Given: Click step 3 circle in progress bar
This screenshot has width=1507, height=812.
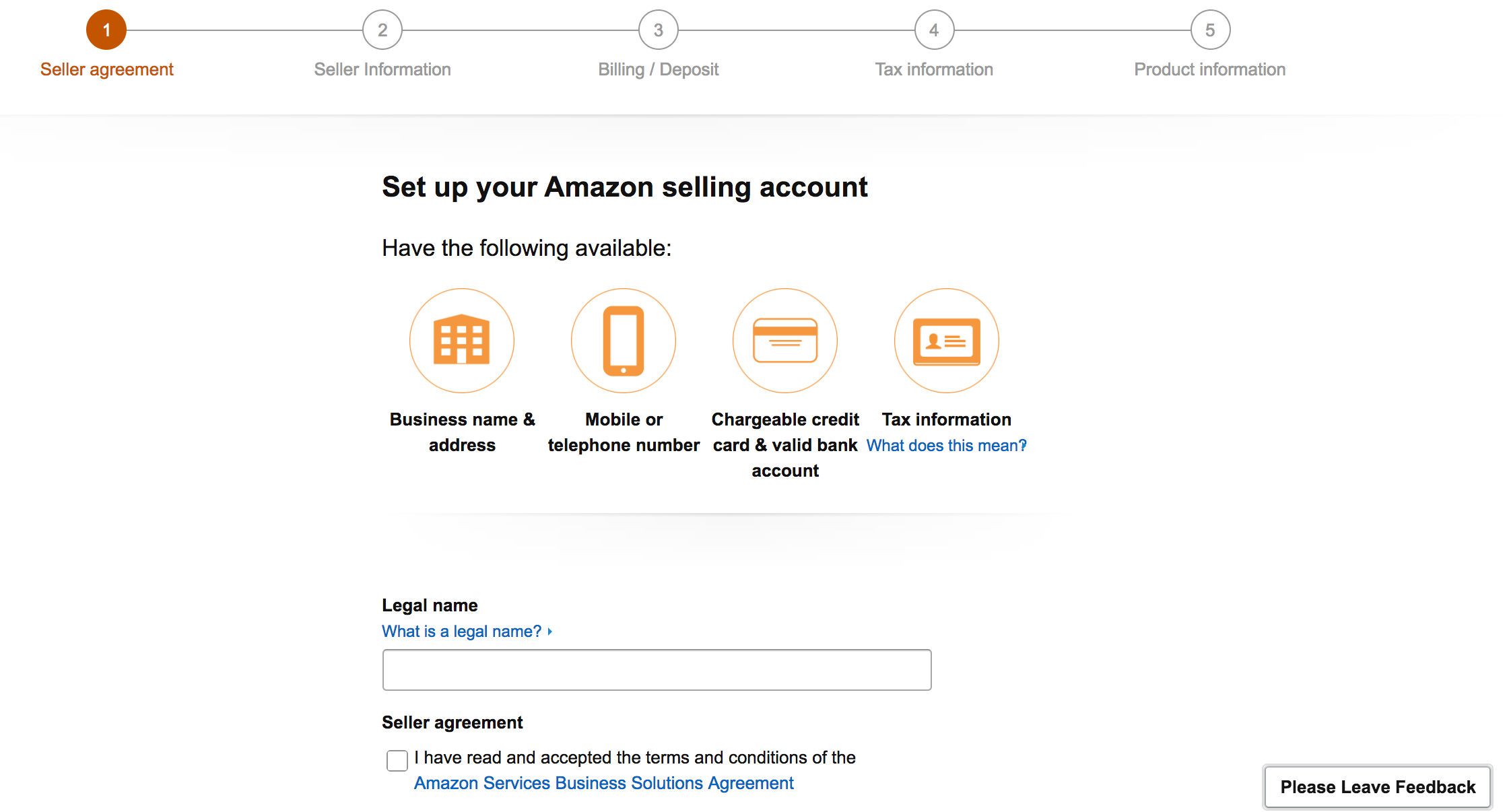Looking at the screenshot, I should pyautogui.click(x=659, y=30).
